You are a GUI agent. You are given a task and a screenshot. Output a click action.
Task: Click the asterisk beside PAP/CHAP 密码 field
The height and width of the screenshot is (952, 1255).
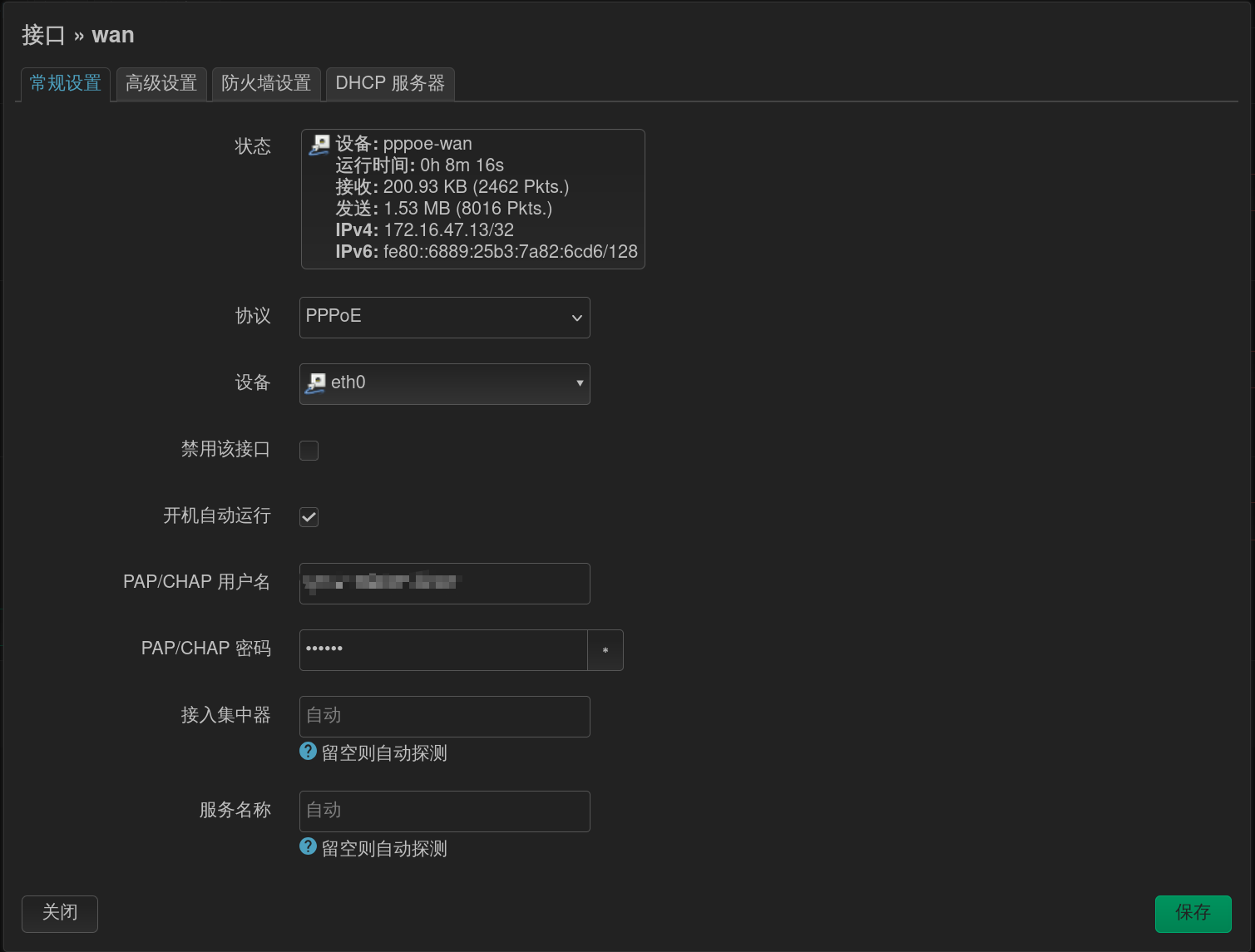(x=605, y=650)
